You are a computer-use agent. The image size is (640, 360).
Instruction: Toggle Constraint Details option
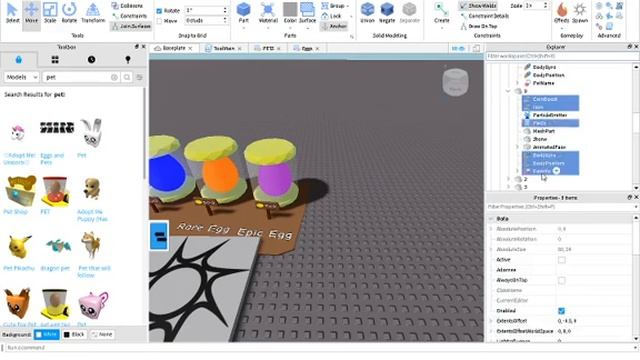point(484,16)
